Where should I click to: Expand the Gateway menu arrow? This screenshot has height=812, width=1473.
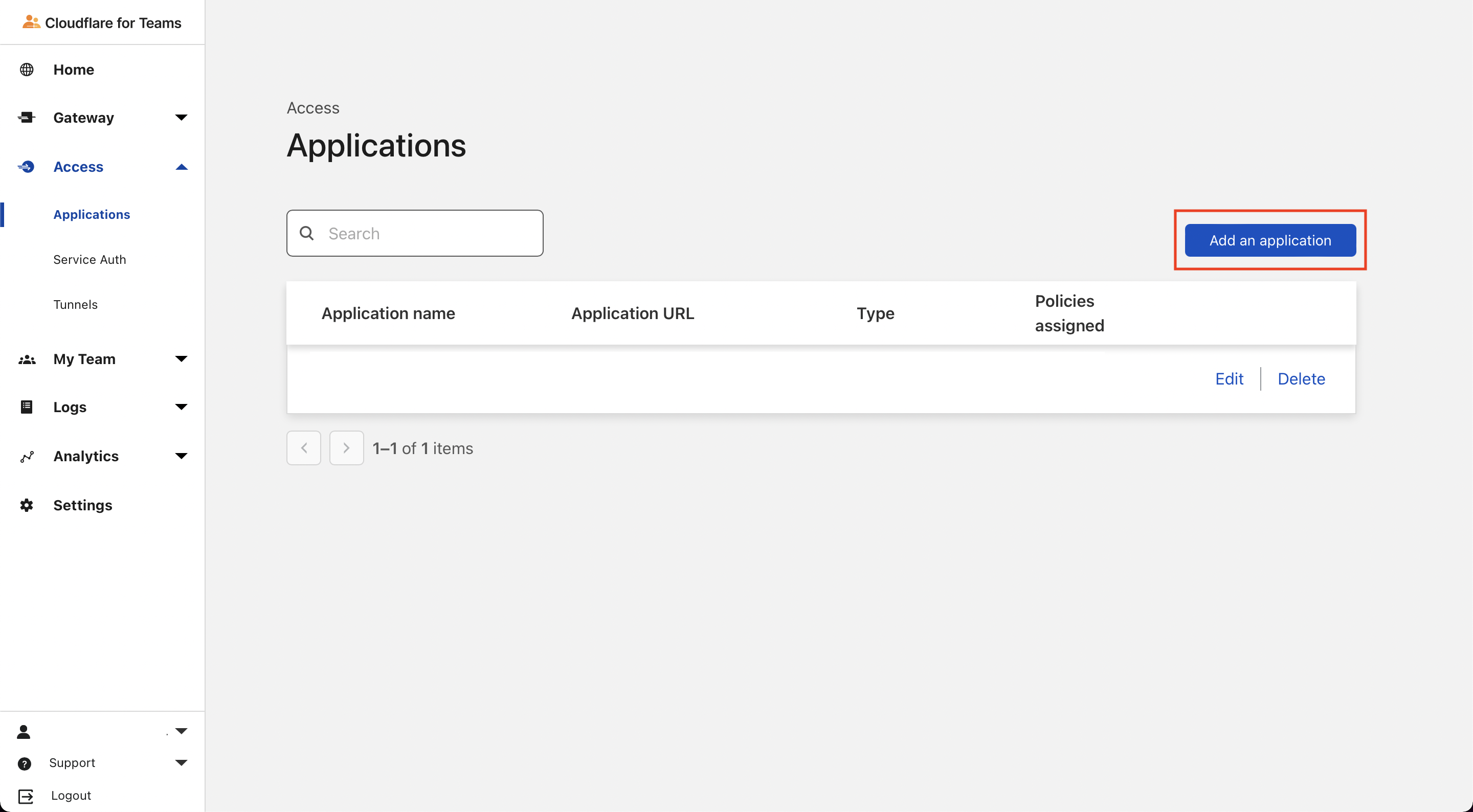(x=181, y=118)
